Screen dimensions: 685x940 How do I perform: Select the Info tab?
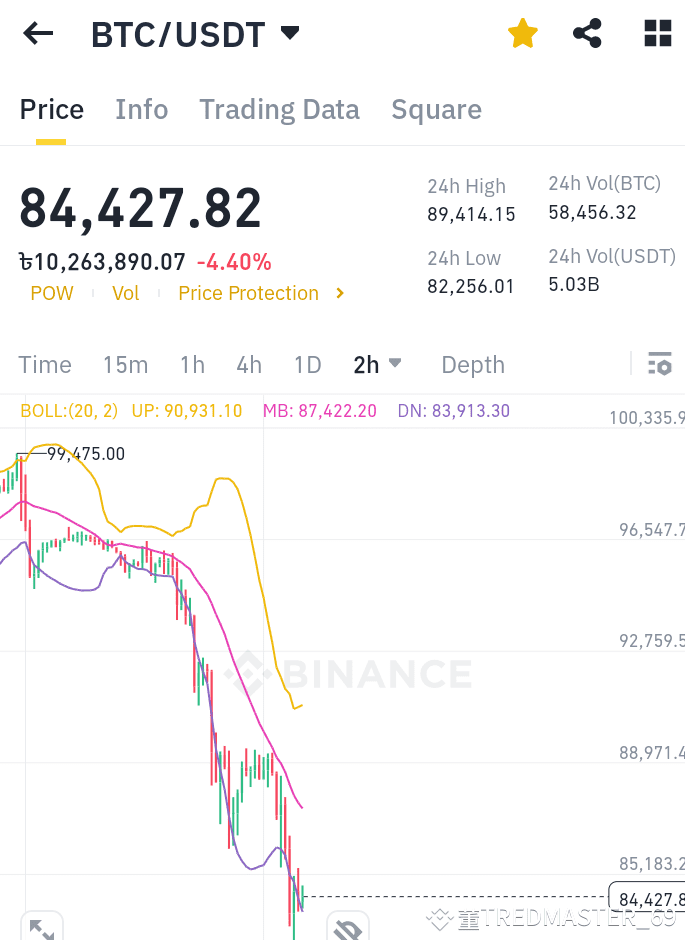pos(141,109)
